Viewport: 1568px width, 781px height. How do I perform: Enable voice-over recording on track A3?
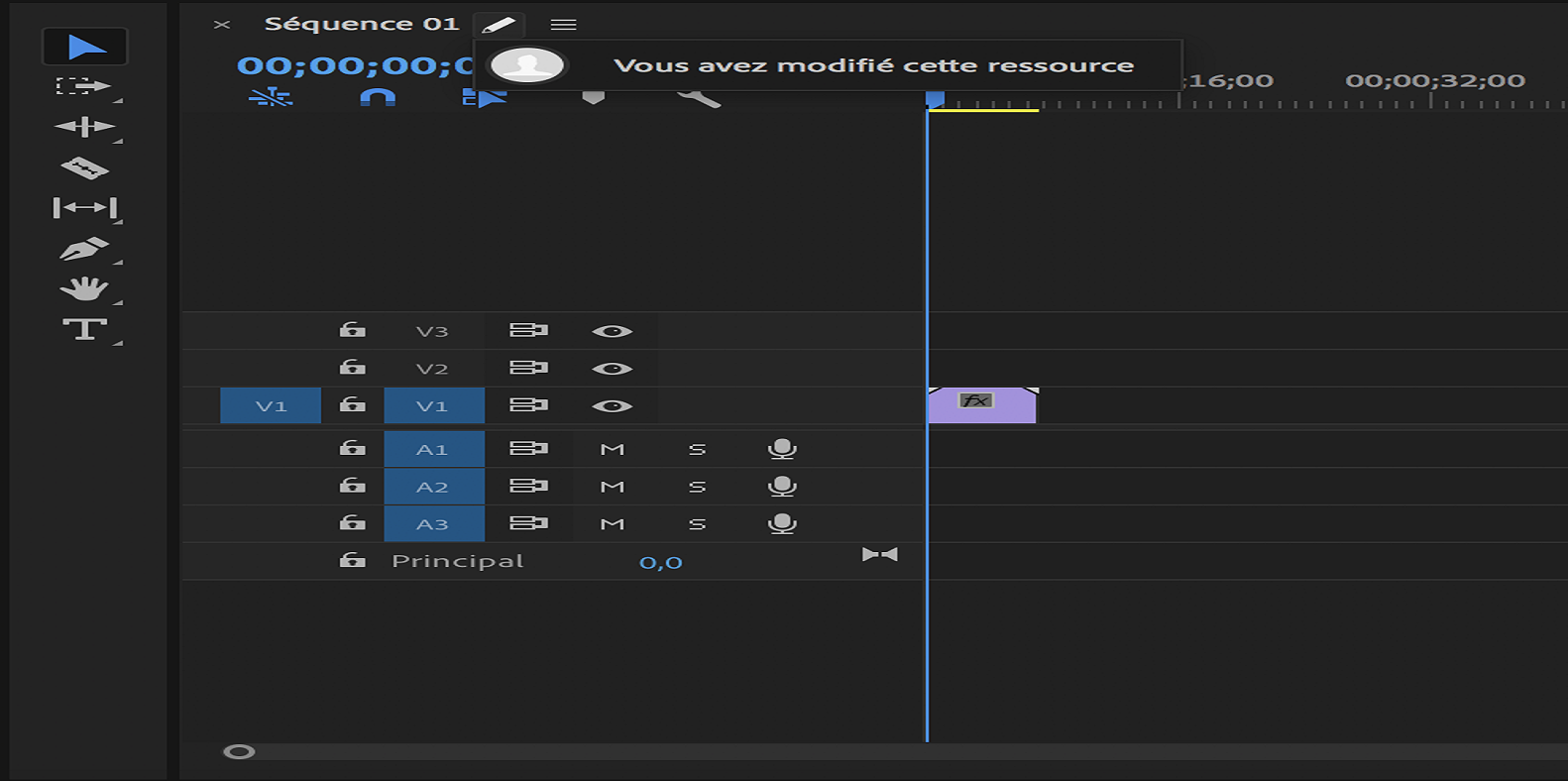pos(782,523)
